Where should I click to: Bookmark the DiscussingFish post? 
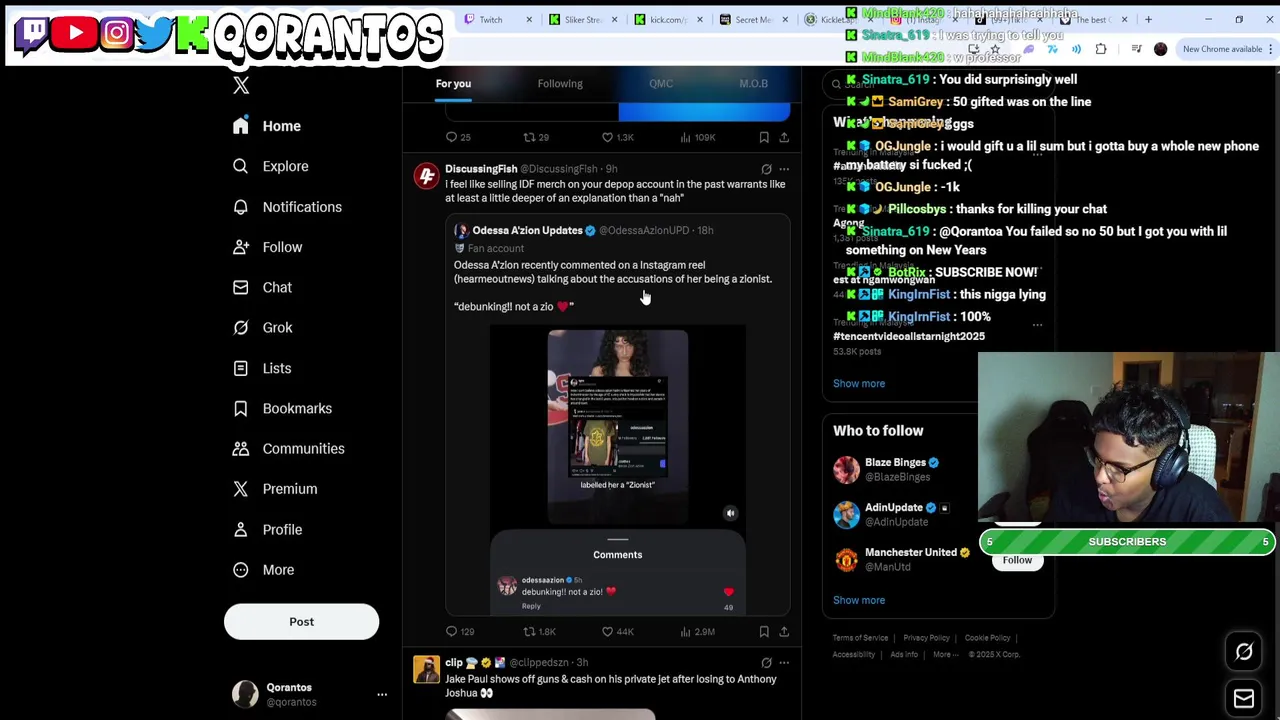pyautogui.click(x=764, y=632)
